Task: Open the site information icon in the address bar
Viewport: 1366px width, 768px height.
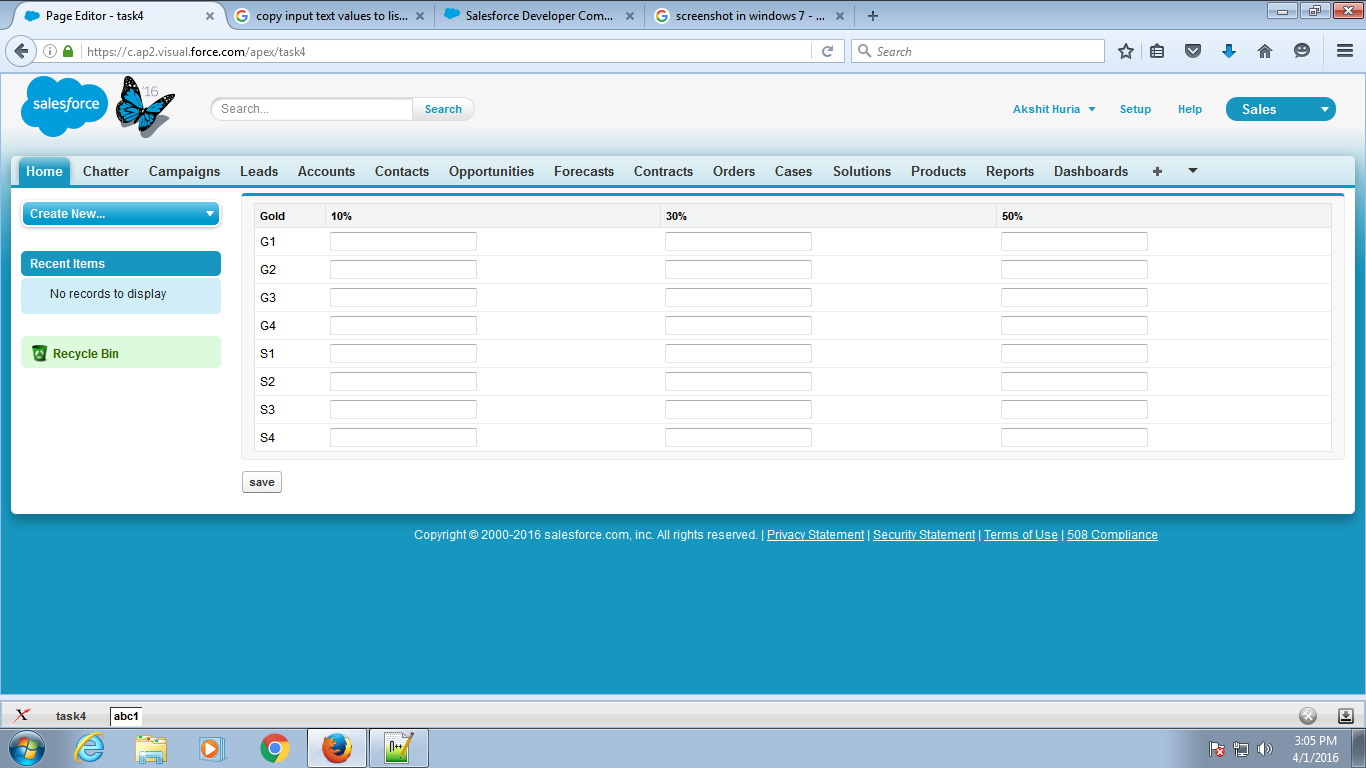Action: (x=50, y=51)
